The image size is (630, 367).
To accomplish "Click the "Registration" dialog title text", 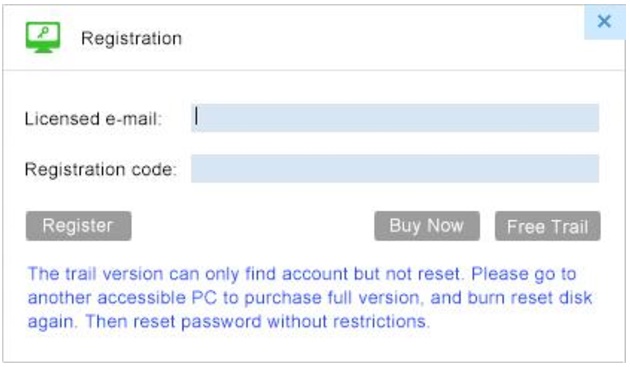I will click(x=131, y=39).
